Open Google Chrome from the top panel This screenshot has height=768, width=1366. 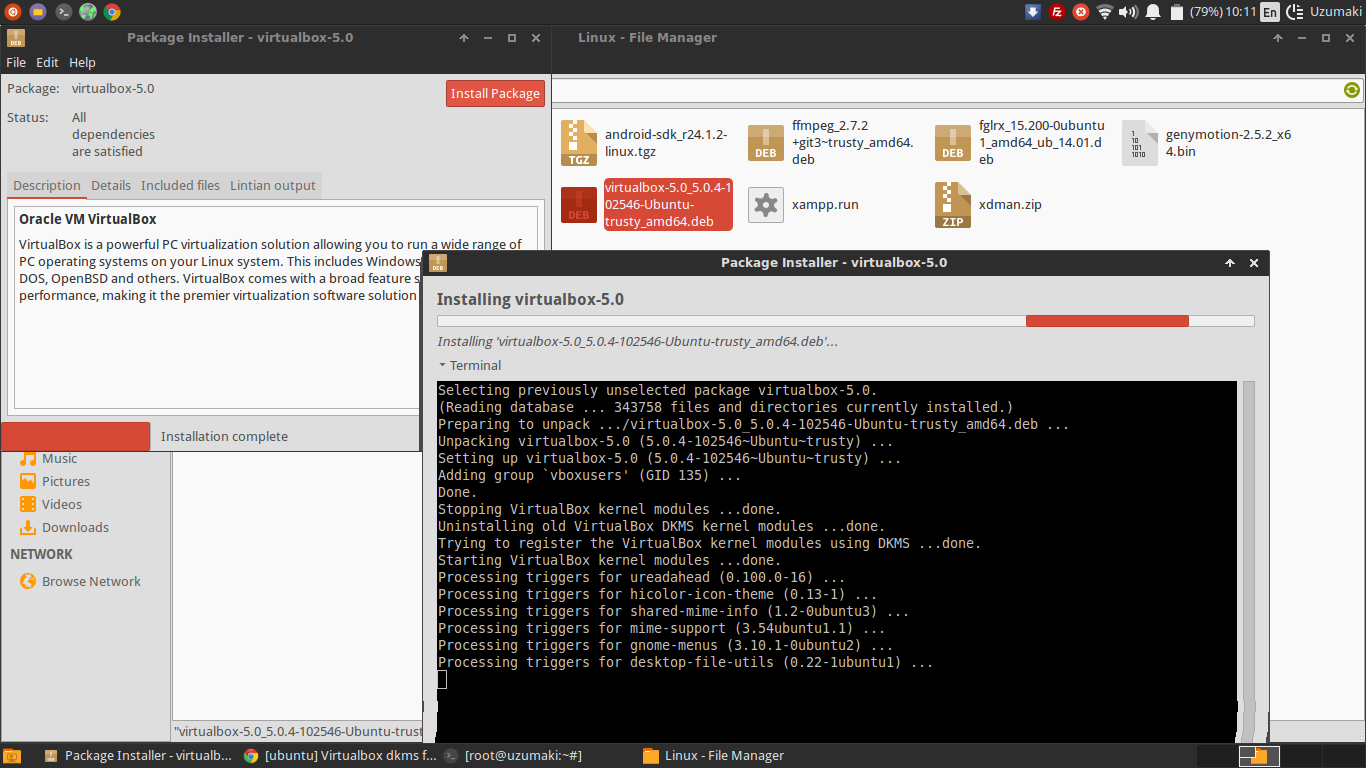[x=112, y=12]
